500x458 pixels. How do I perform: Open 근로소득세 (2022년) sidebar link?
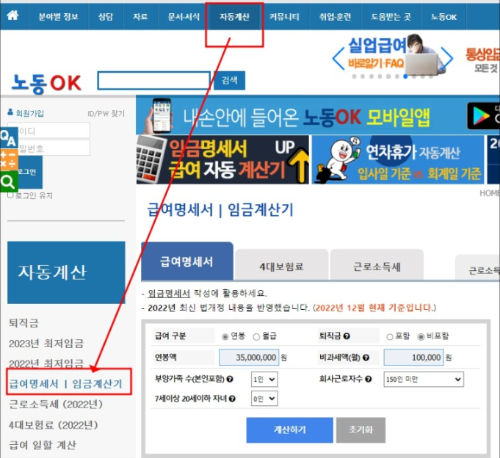[56, 404]
